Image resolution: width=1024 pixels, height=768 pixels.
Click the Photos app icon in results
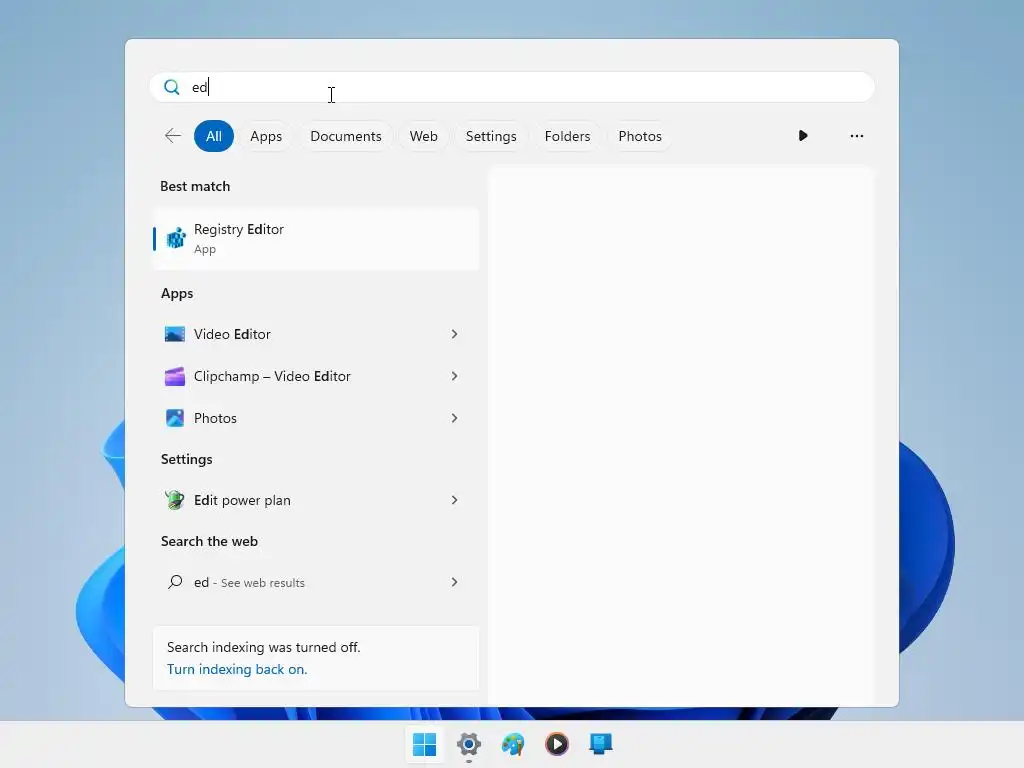pyautogui.click(x=174, y=418)
